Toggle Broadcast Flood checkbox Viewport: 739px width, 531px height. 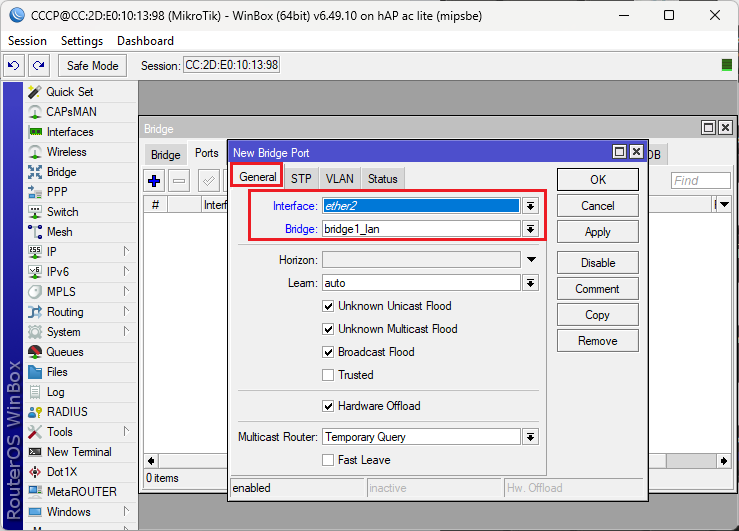click(x=328, y=352)
